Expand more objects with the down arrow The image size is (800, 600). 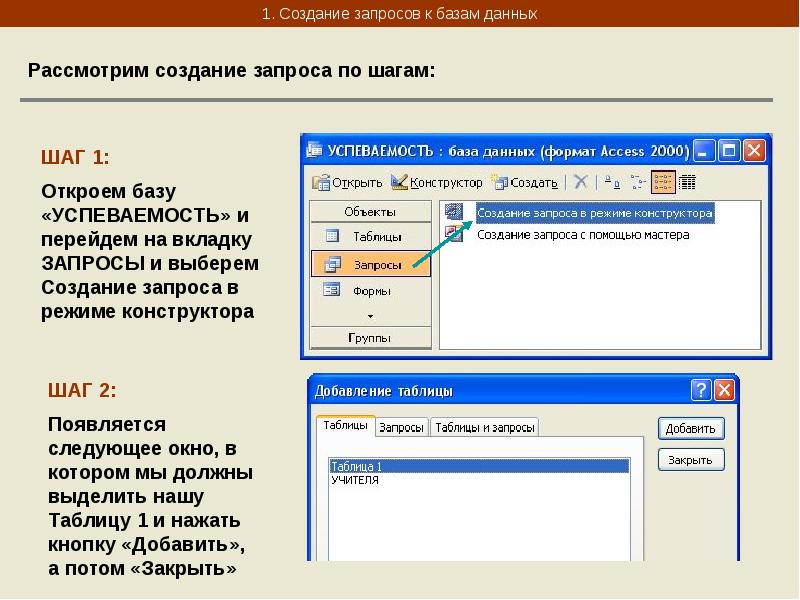click(x=370, y=316)
